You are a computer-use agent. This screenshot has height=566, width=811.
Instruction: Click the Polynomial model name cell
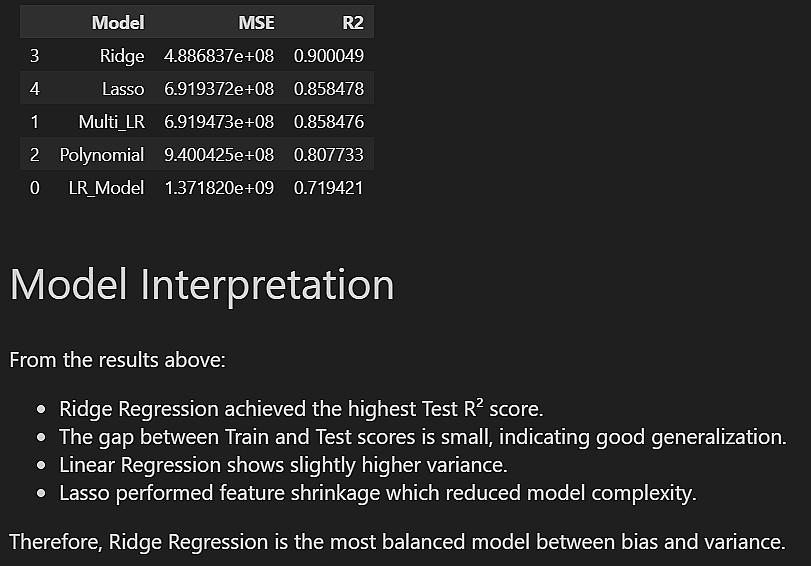(x=102, y=155)
